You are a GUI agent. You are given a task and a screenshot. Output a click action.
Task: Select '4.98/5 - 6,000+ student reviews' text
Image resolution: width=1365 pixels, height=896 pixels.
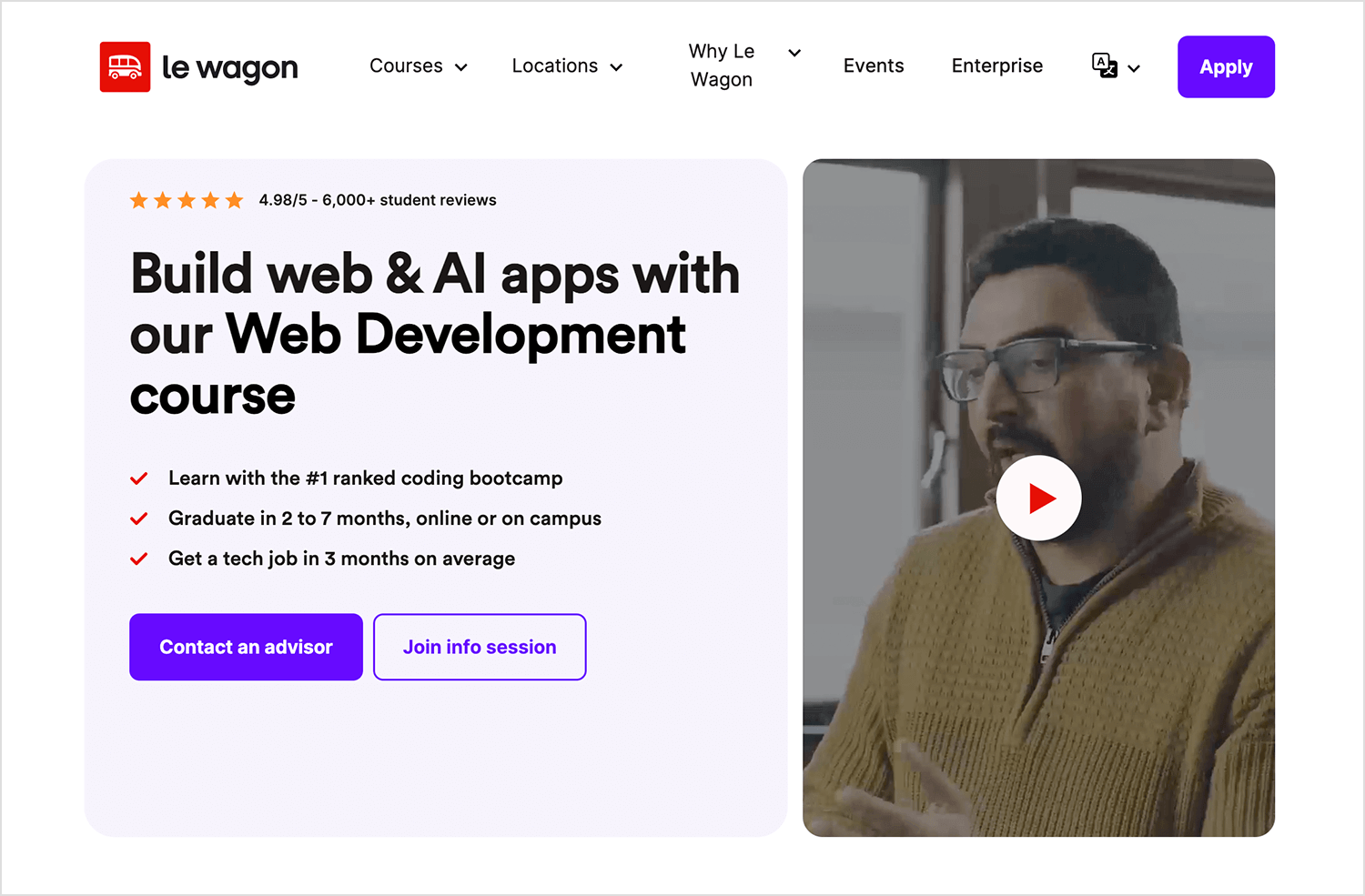(378, 200)
